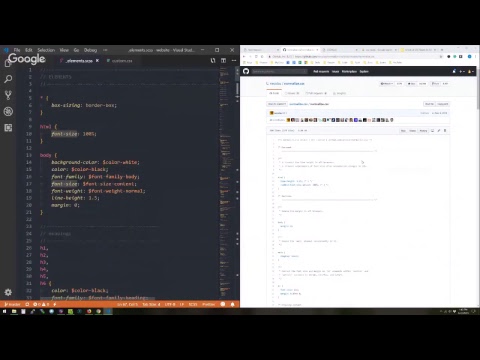Open the GitHub user avatar dropdown

(x=471, y=71)
